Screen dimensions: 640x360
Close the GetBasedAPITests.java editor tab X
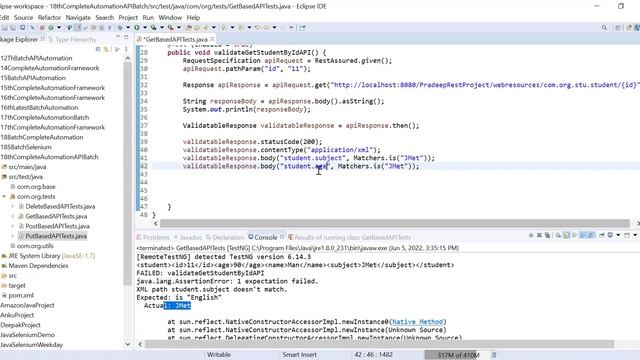(212, 39)
